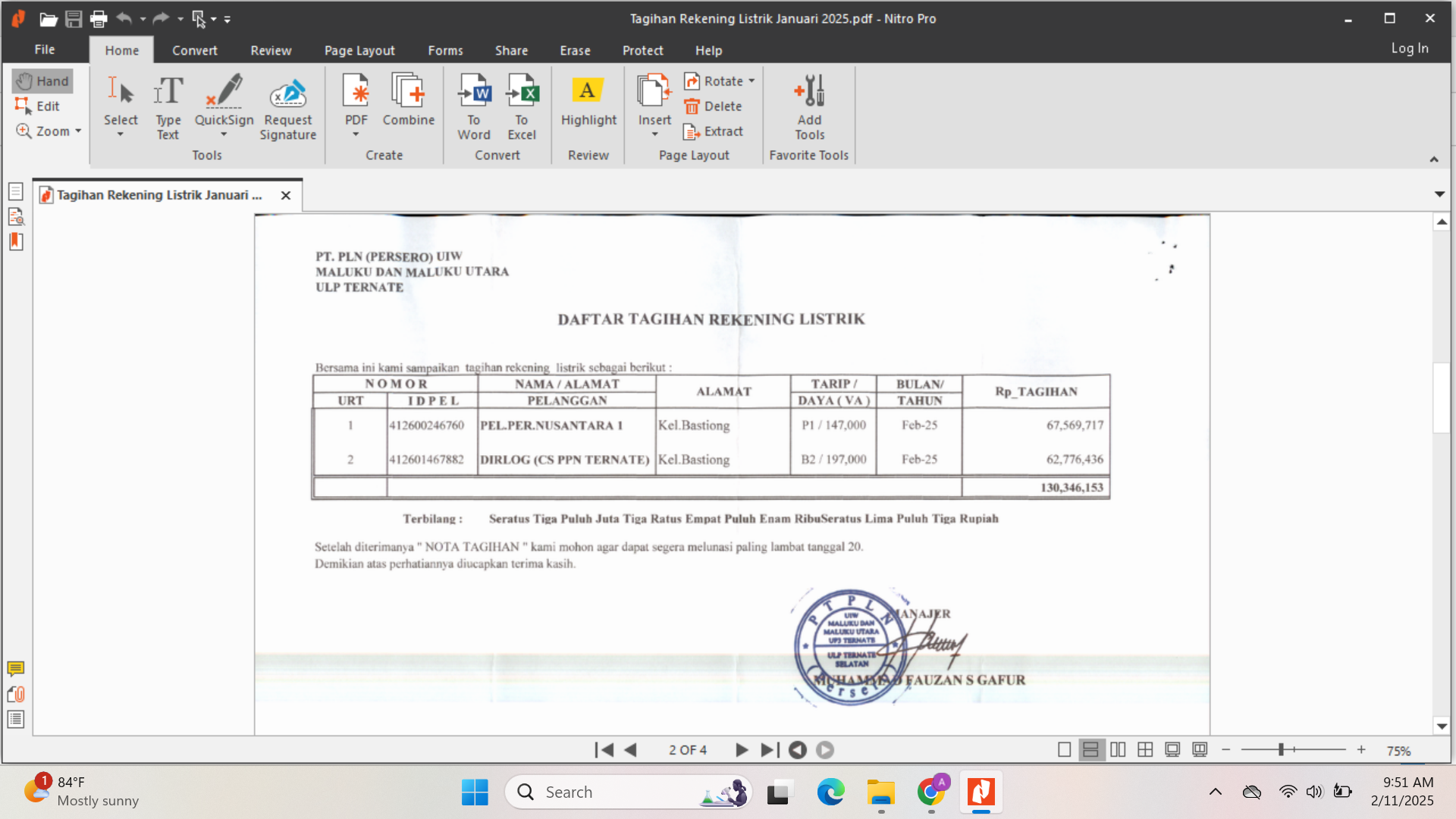Open the Protect ribbon tab
1456x819 pixels.
(x=642, y=50)
